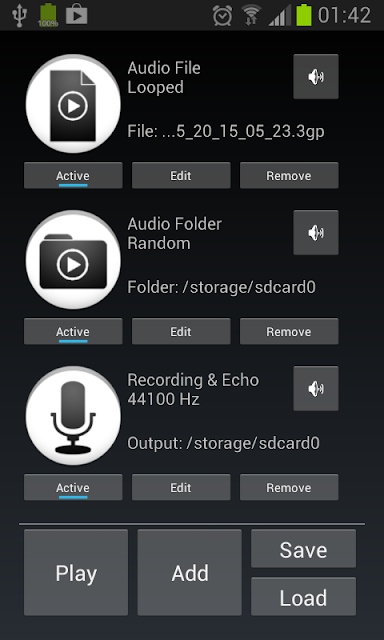Remove the Audio Folder item
Image resolution: width=384 pixels, height=640 pixels.
click(x=289, y=331)
